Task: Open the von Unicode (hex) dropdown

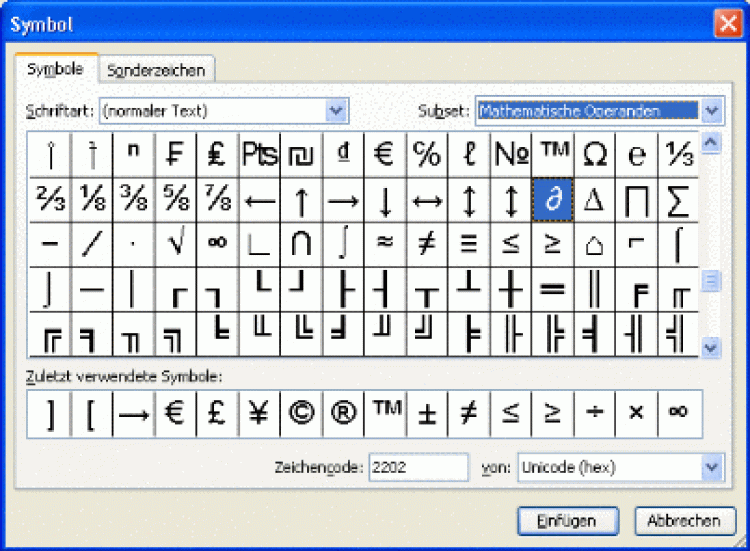Action: tap(712, 467)
